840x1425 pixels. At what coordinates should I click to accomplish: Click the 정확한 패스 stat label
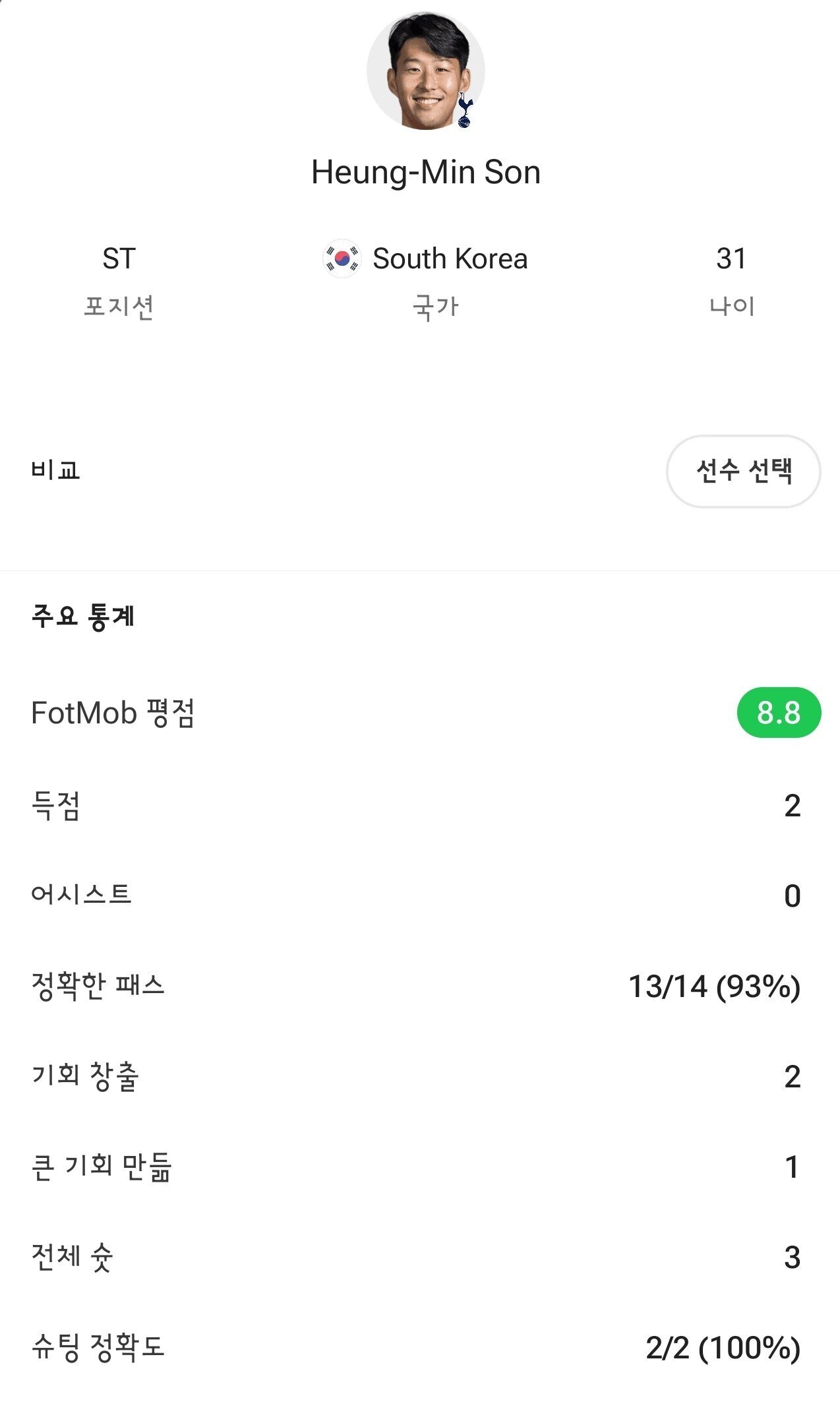pos(98,986)
